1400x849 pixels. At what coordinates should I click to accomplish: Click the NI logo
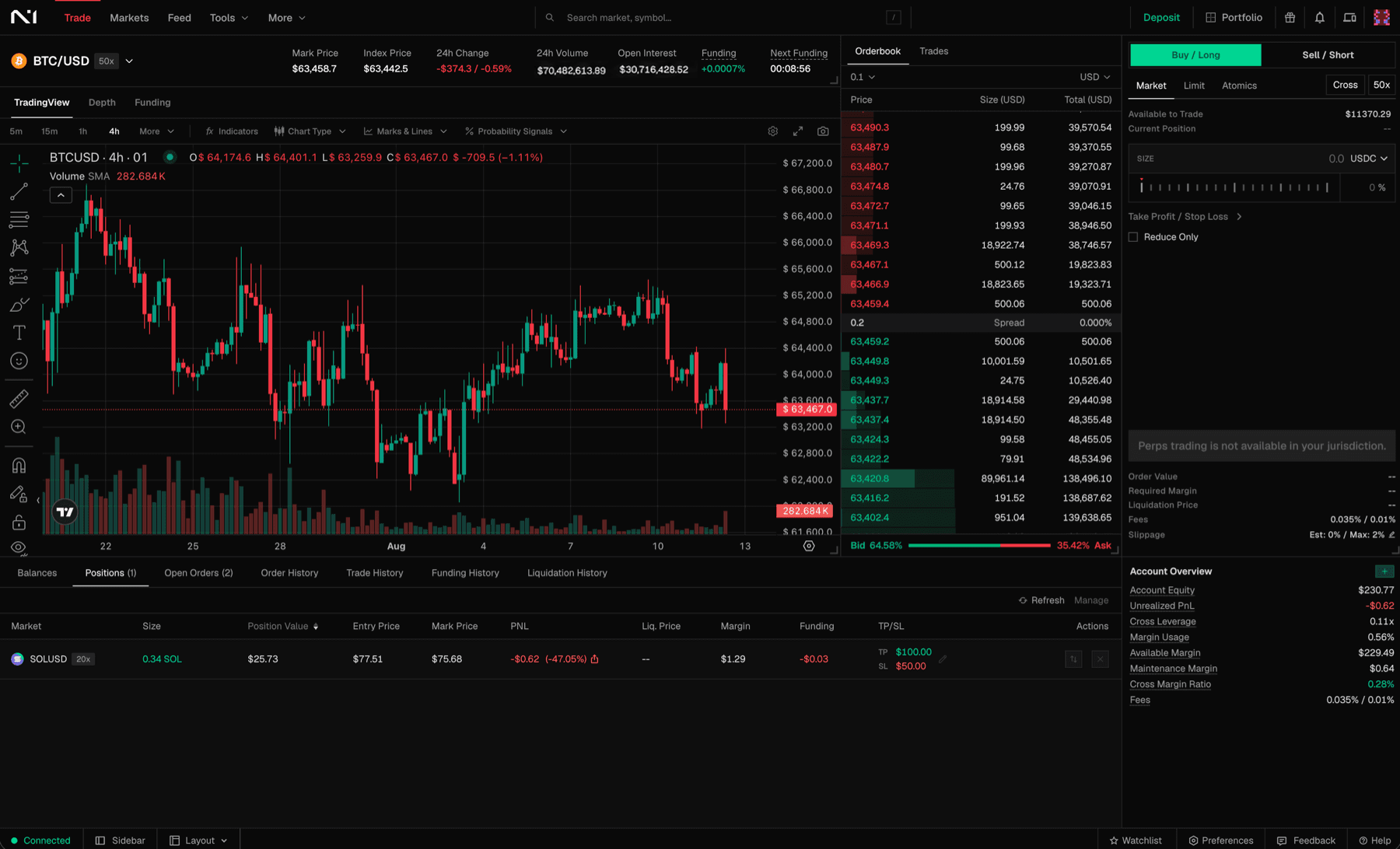24,17
